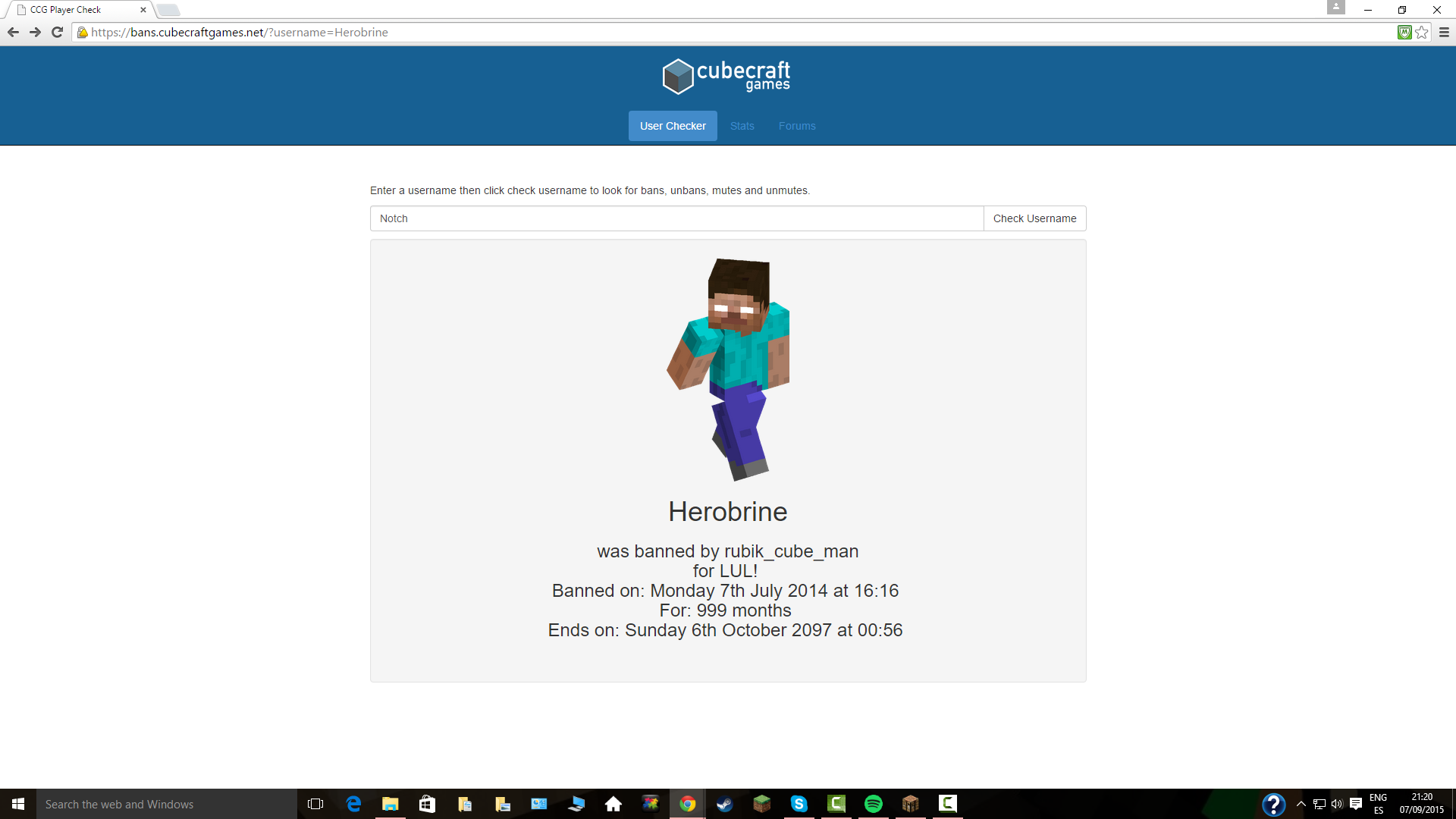Screen dimensions: 1456x819
Task: Bookmark this page with the star icon
Action: click(1422, 33)
